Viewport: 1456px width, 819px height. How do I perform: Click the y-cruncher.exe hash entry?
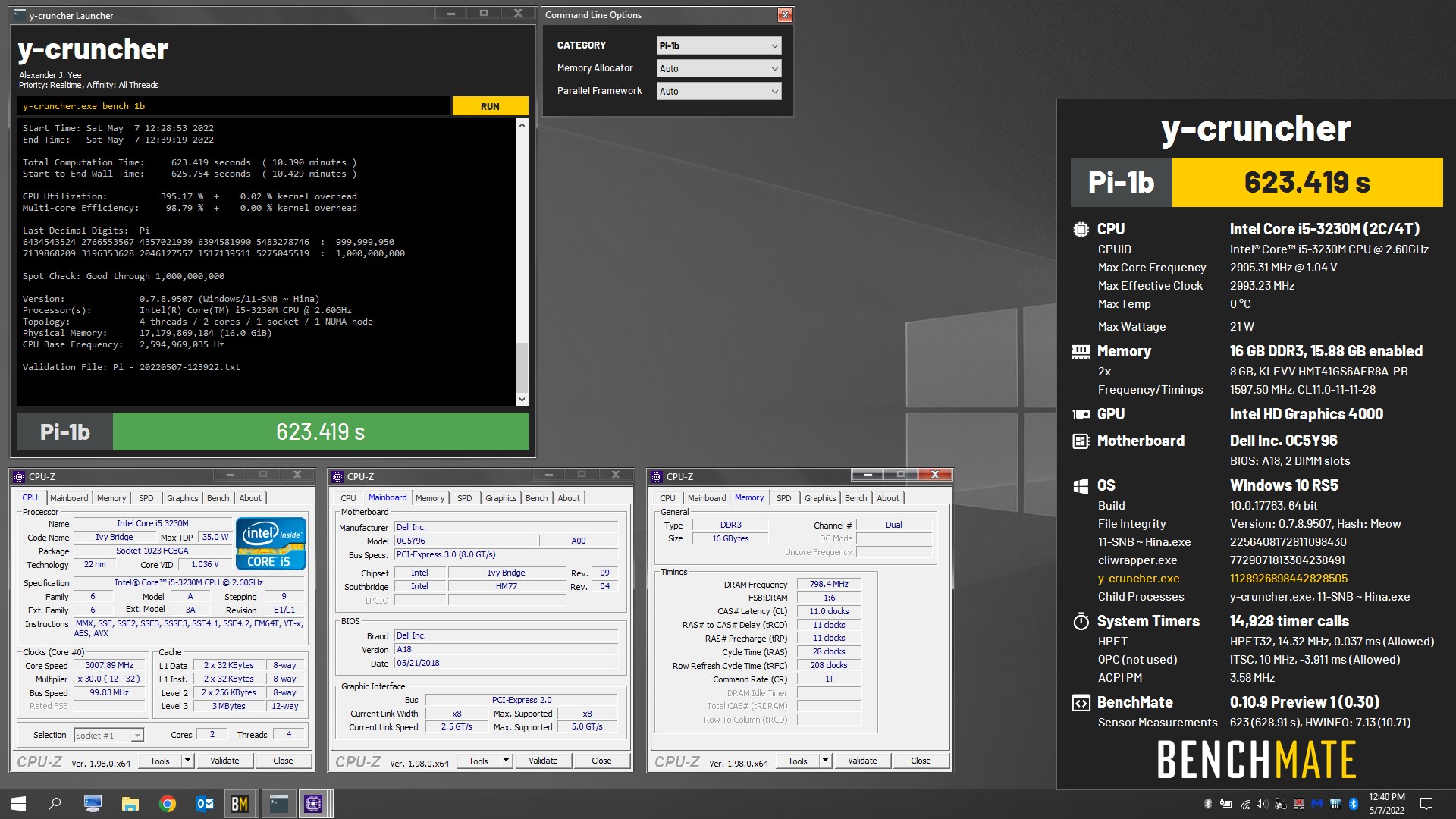(1288, 579)
